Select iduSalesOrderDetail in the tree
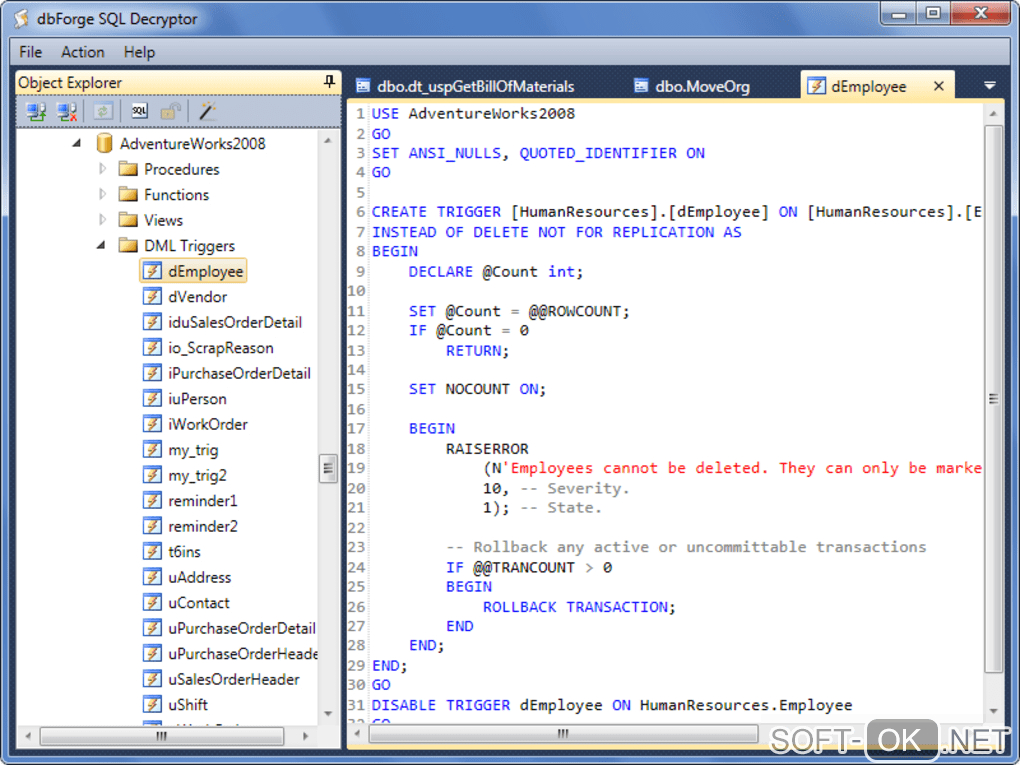 pos(235,322)
